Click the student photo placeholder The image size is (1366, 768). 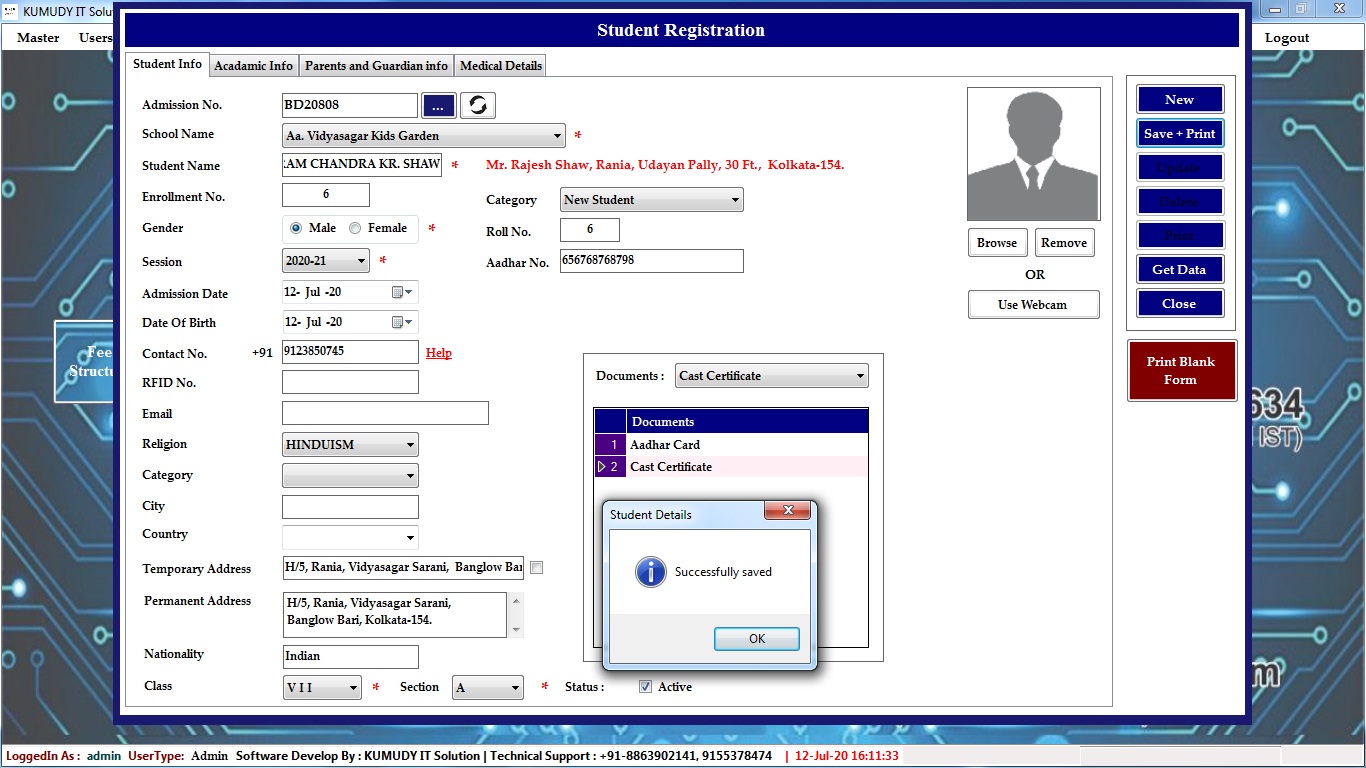1033,154
